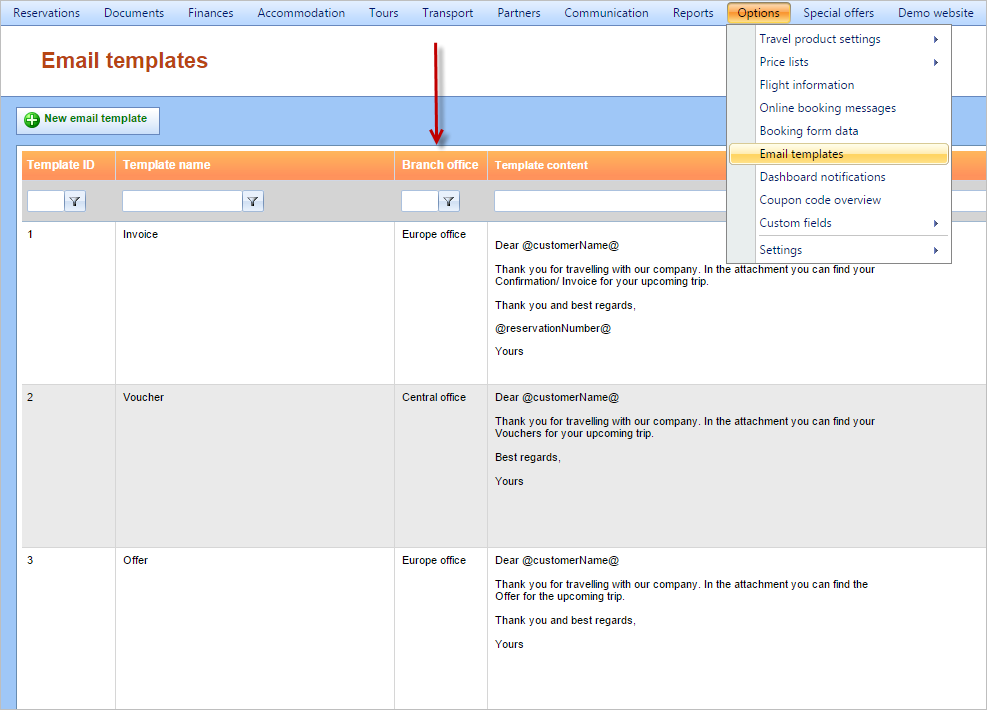Image resolution: width=987 pixels, height=710 pixels.
Task: Click 'Dear @customerName@' in the Offer row
Action: pyautogui.click(x=557, y=560)
